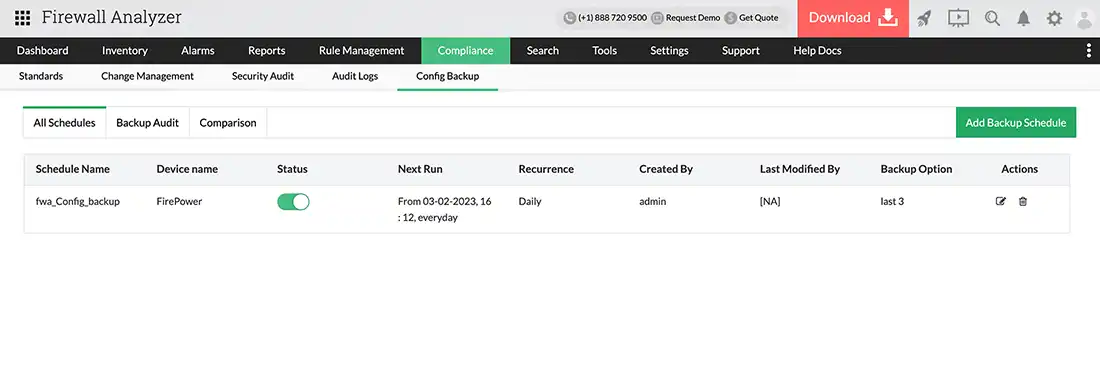Open Help Docs menu

point(817,50)
